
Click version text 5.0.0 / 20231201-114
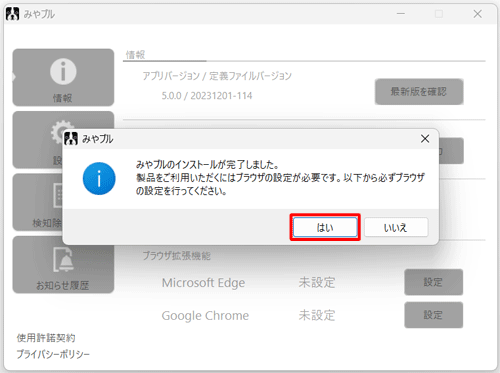click(x=207, y=96)
